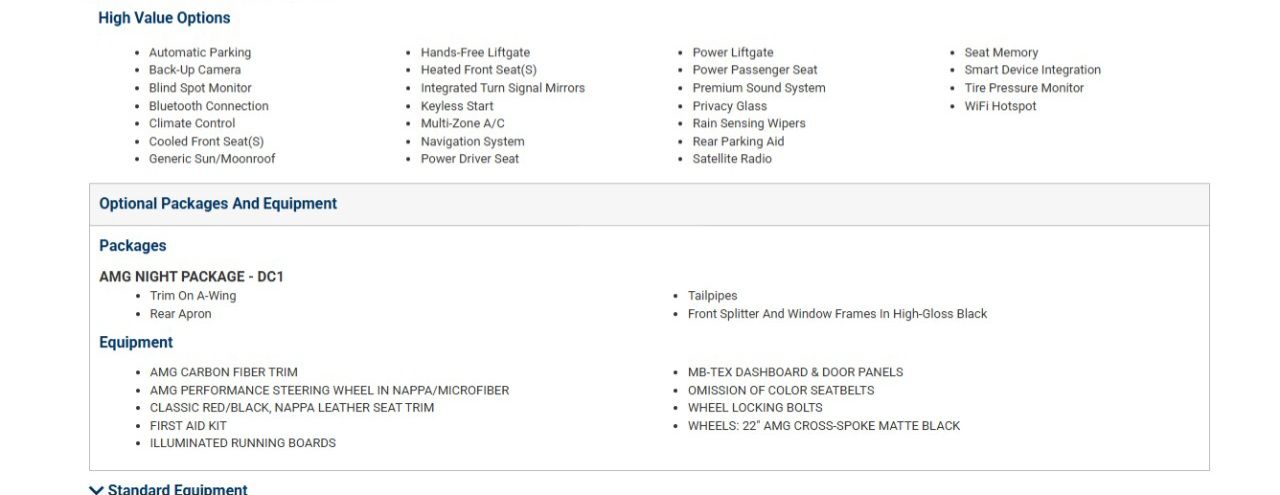Select the High Value Options heading
Image resolution: width=1280 pixels, height=495 pixels.
pyautogui.click(x=164, y=18)
